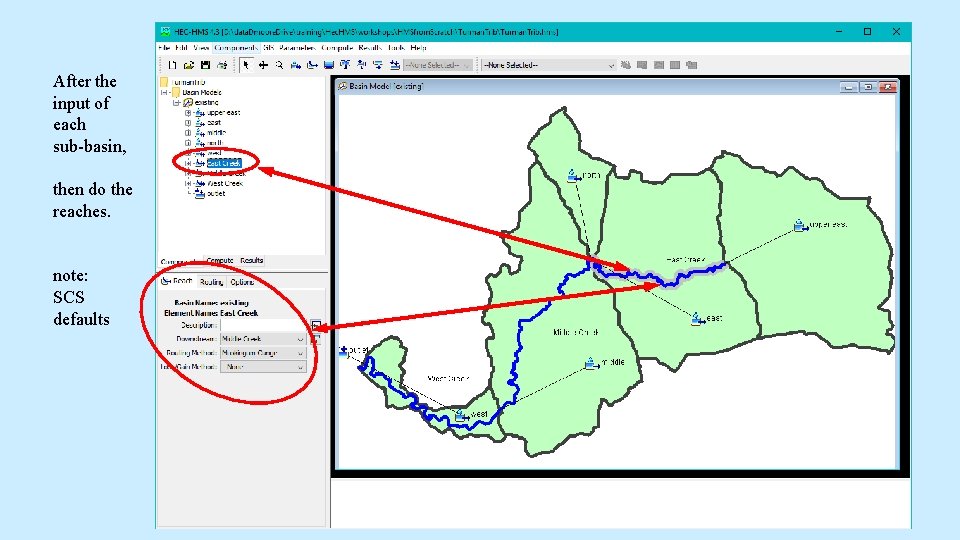Select the Arrow pointer tool
960x540 pixels.
point(246,65)
